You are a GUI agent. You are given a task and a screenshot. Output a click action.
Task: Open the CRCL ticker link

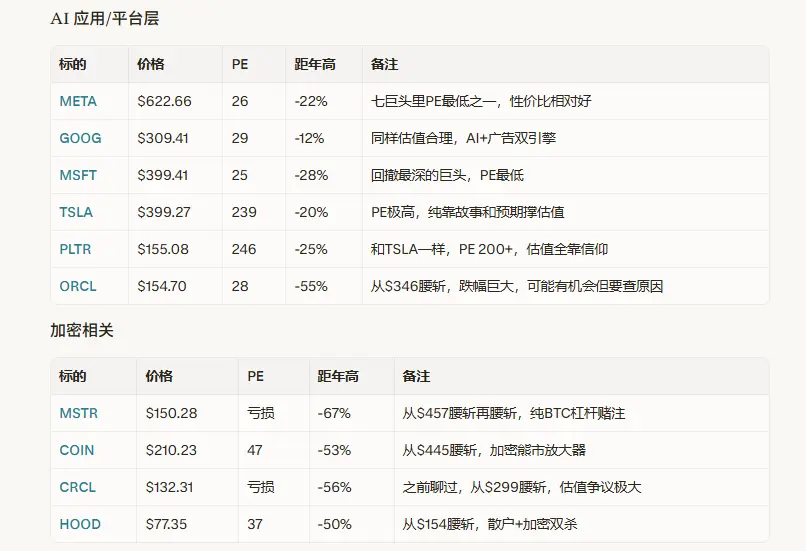78,487
